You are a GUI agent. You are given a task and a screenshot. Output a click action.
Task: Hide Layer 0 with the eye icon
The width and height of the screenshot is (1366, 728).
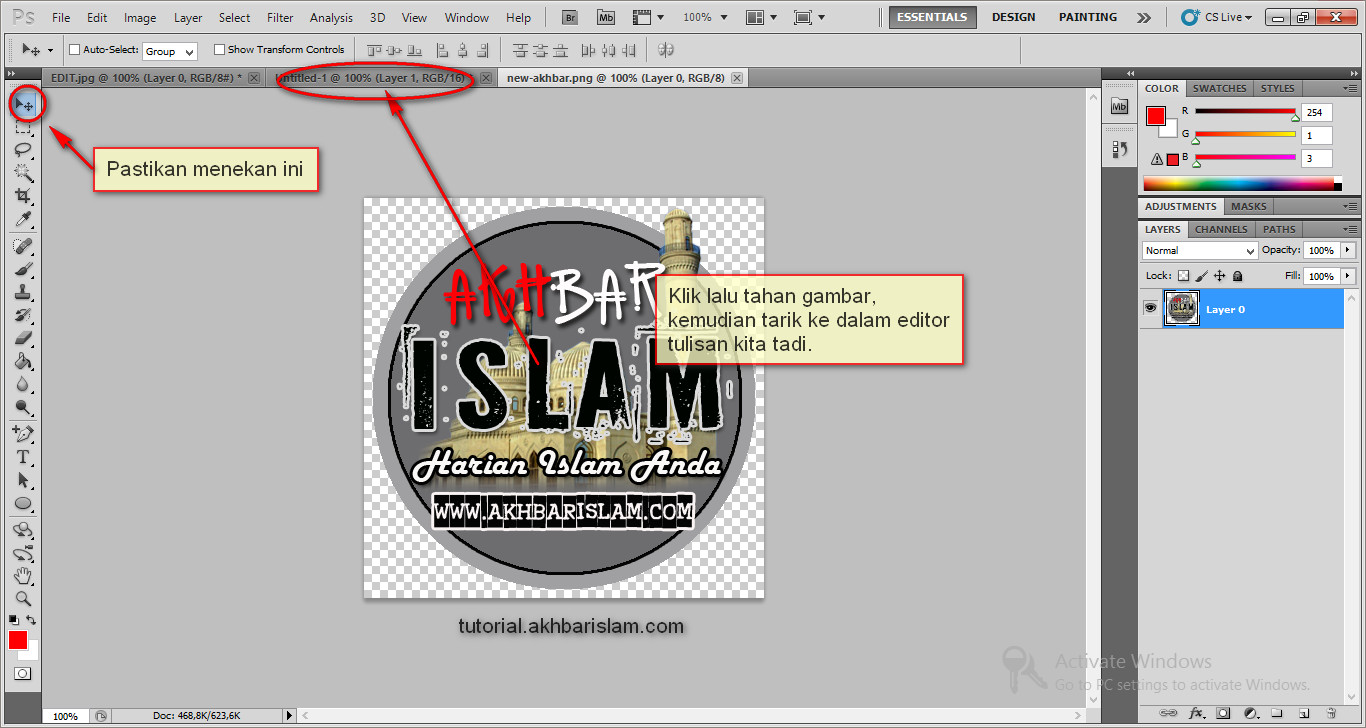point(1150,309)
